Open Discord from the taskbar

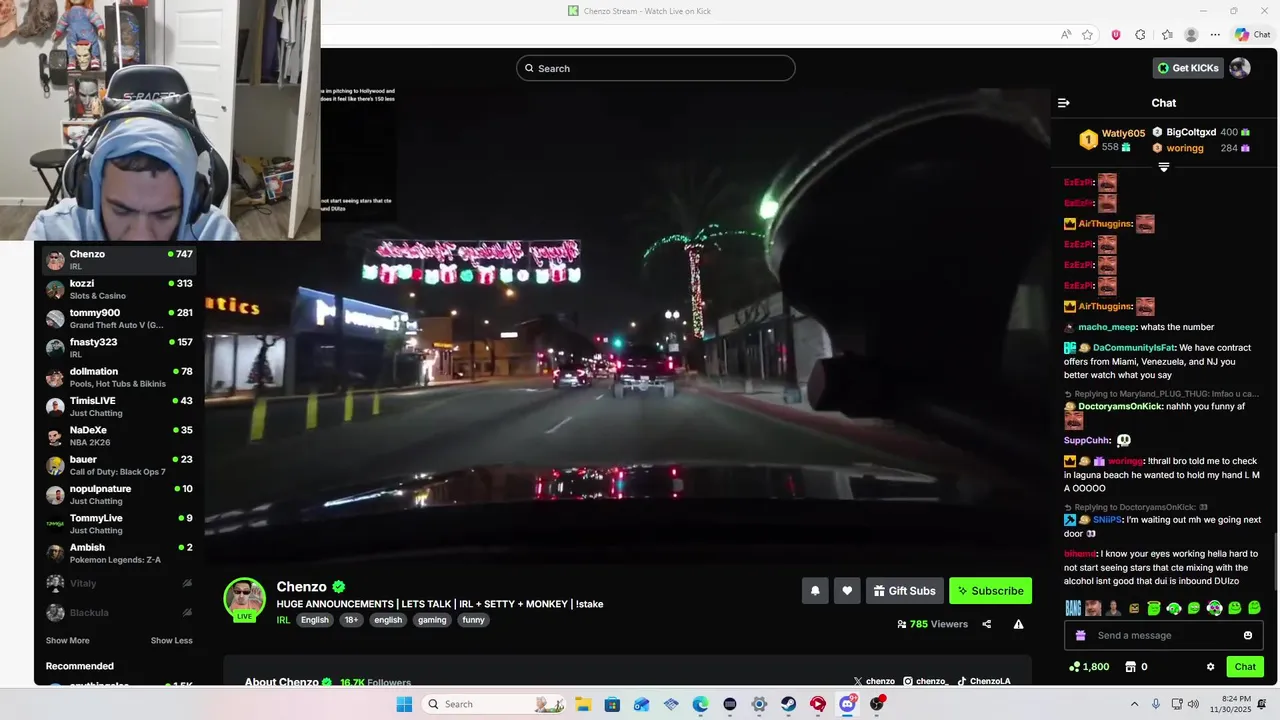848,704
